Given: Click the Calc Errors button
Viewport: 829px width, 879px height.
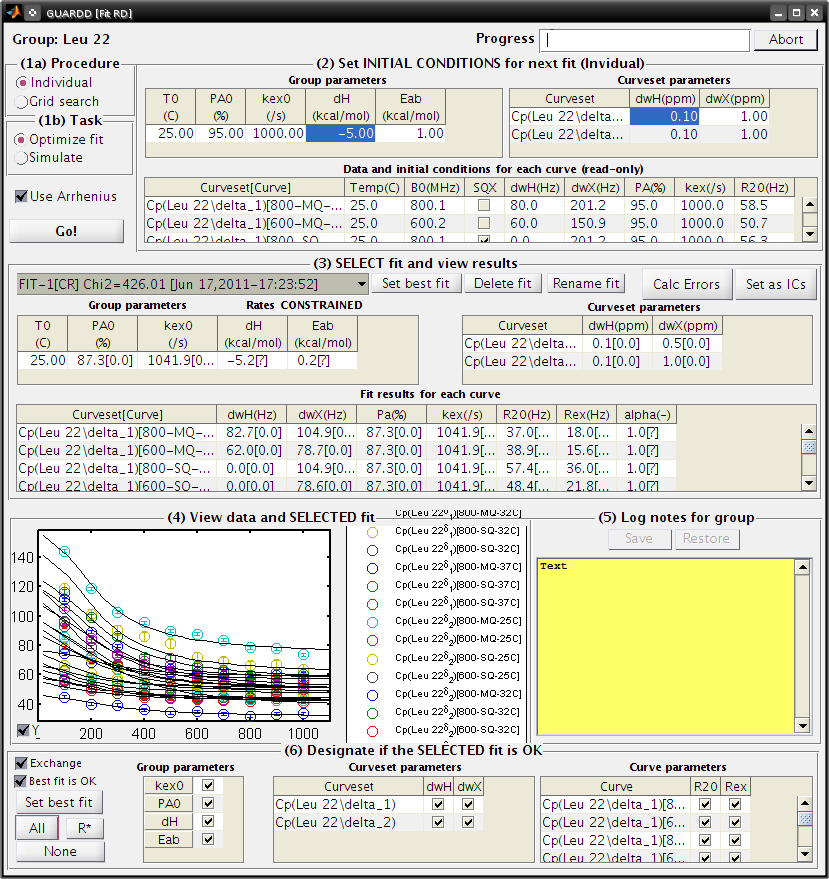Looking at the screenshot, I should click(x=686, y=284).
